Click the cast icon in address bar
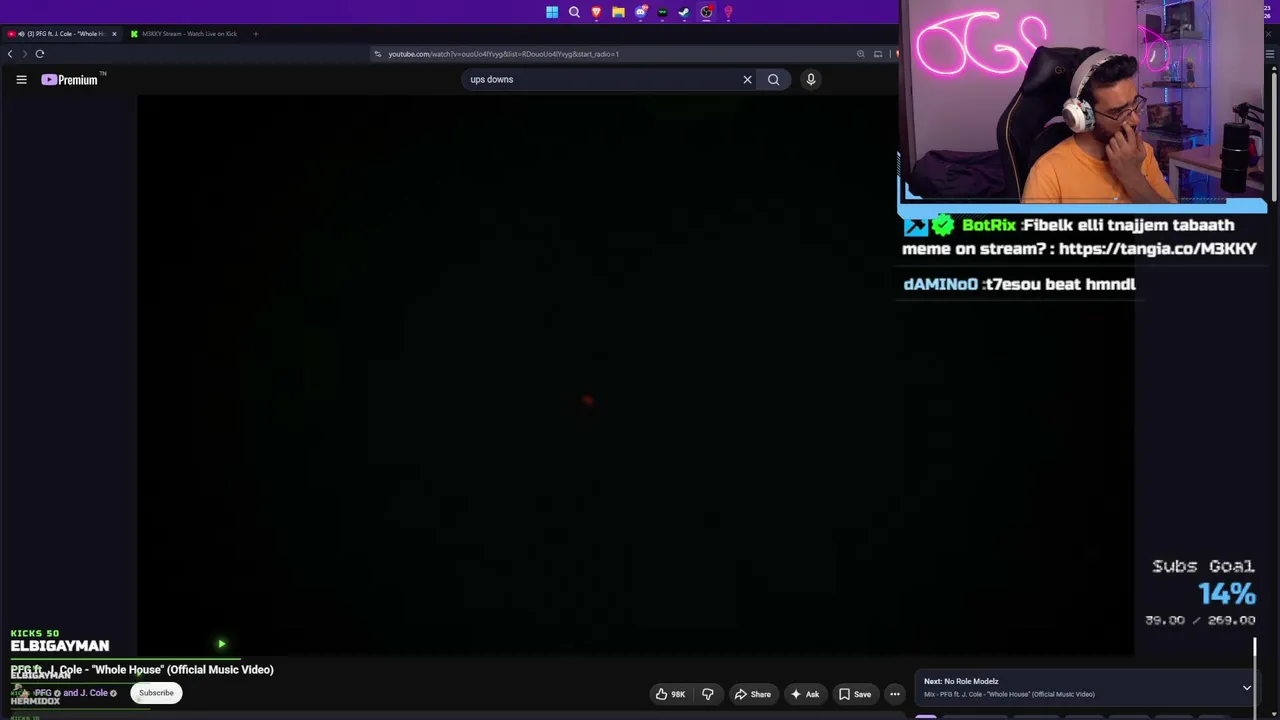 [x=878, y=54]
